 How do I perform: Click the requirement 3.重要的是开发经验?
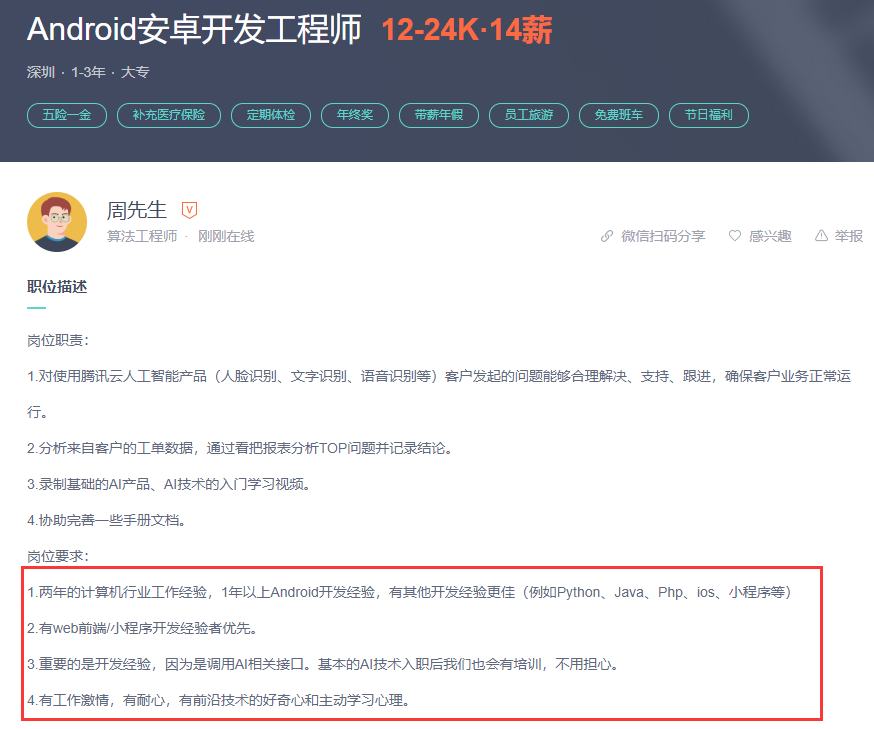(x=323, y=664)
